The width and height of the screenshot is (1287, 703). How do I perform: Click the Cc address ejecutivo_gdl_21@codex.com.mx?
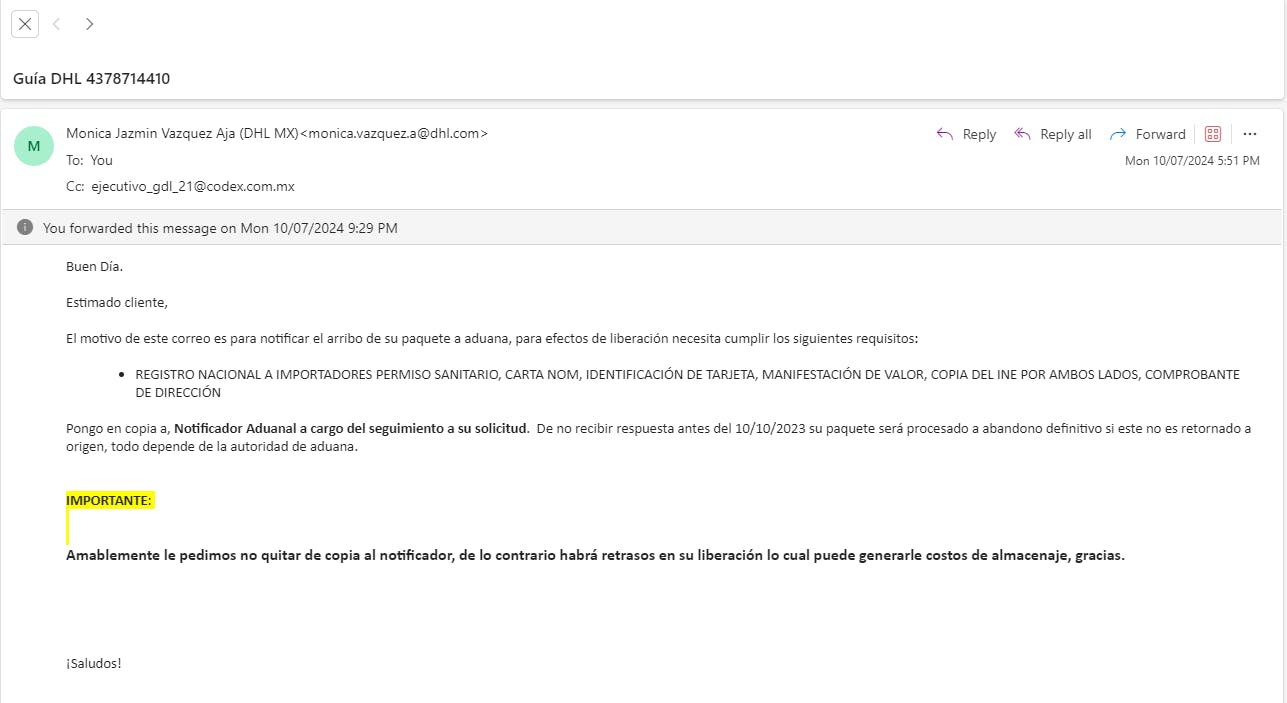click(193, 186)
